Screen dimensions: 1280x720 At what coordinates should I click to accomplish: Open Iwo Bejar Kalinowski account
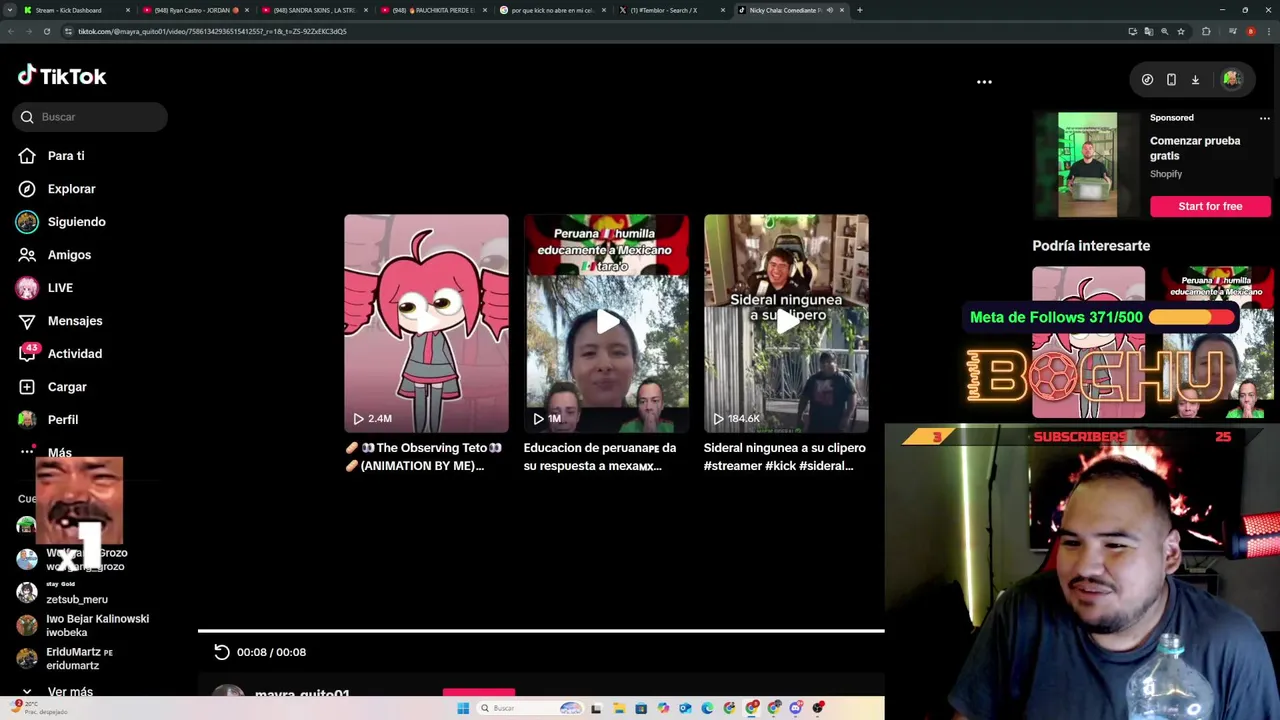[x=83, y=625]
